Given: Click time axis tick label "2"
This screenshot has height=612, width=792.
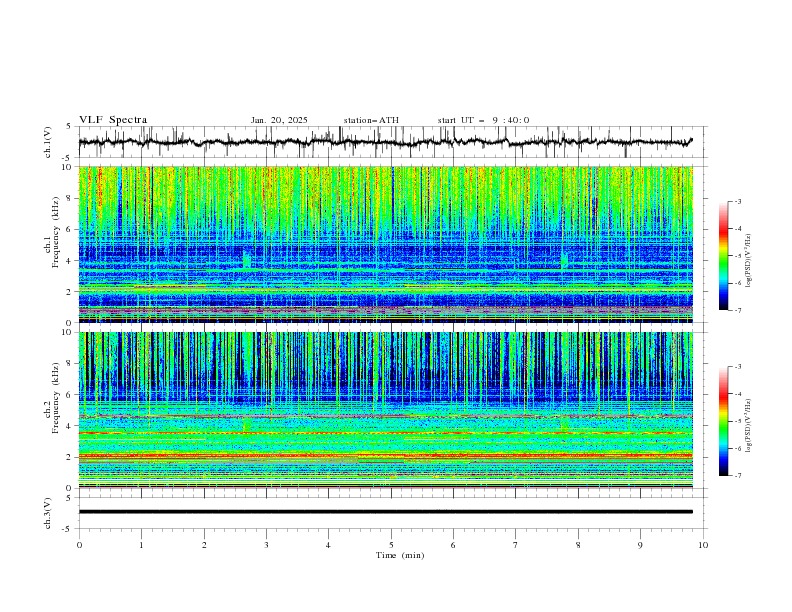Looking at the screenshot, I should [204, 545].
